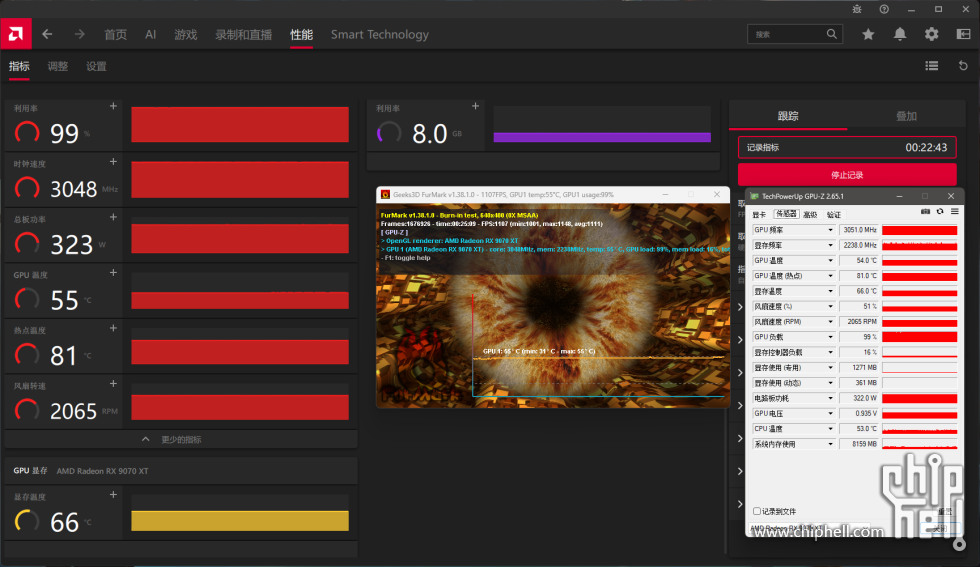Open 显卡 tab in GPU-Z
This screenshot has width=980, height=567.
click(759, 214)
